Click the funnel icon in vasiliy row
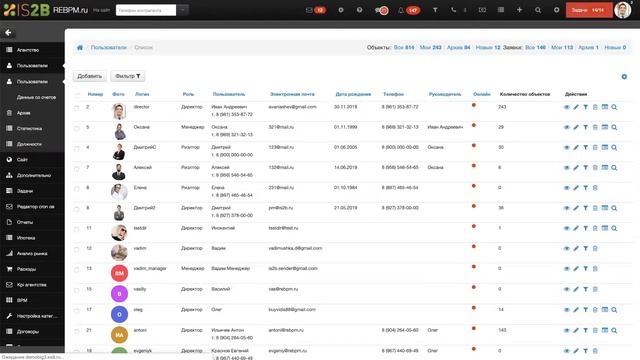 pyautogui.click(x=585, y=289)
